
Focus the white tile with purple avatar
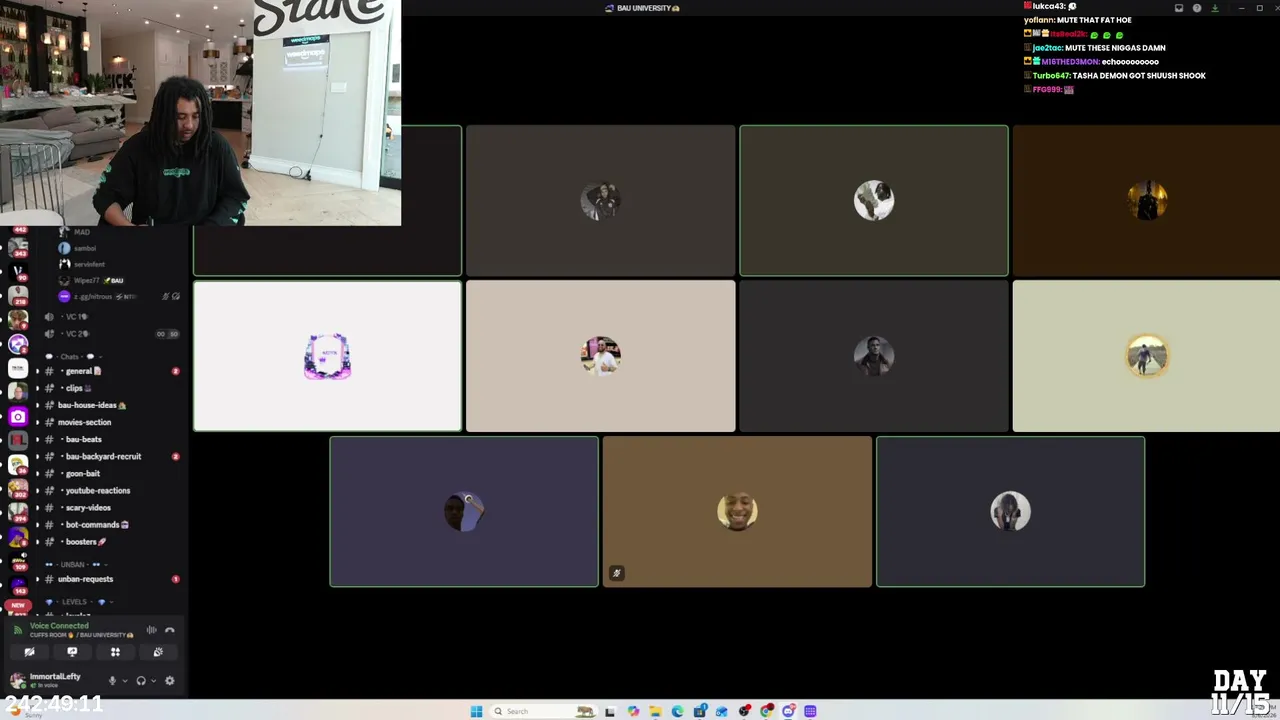pos(327,356)
